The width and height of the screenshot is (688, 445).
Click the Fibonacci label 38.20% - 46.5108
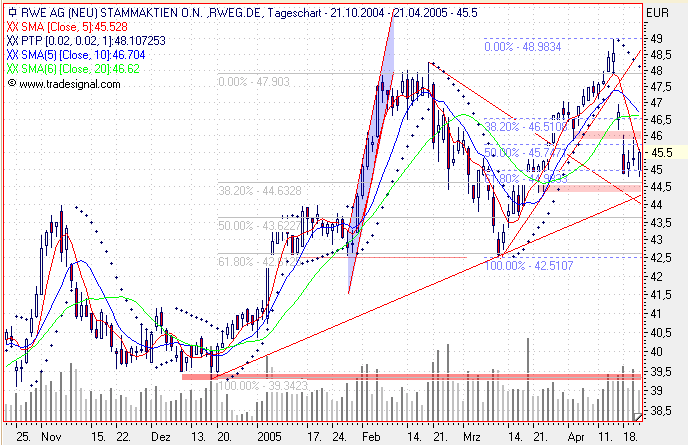tap(526, 127)
